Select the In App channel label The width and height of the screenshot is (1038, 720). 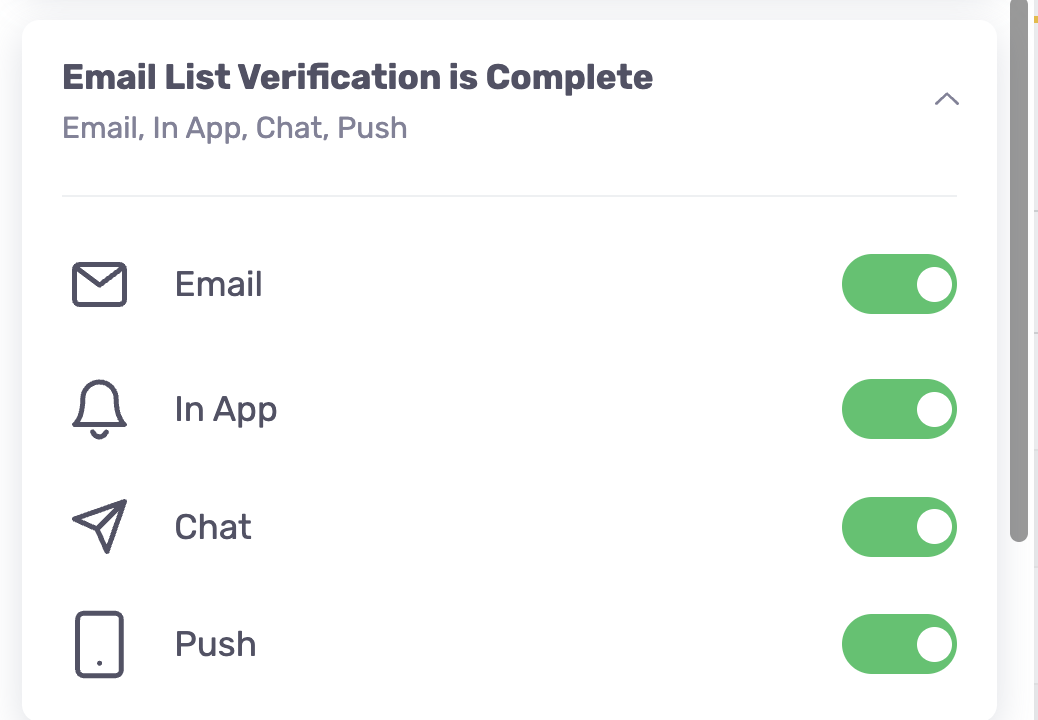pyautogui.click(x=226, y=410)
